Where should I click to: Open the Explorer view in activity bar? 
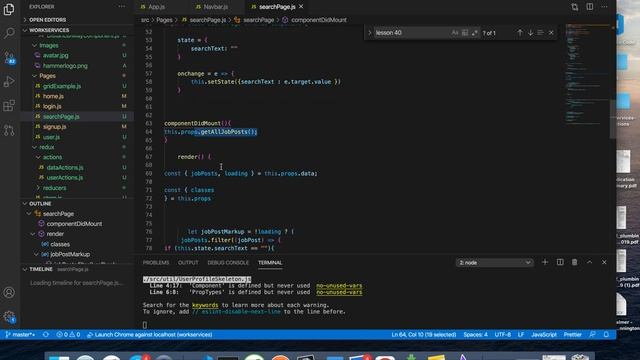point(9,9)
